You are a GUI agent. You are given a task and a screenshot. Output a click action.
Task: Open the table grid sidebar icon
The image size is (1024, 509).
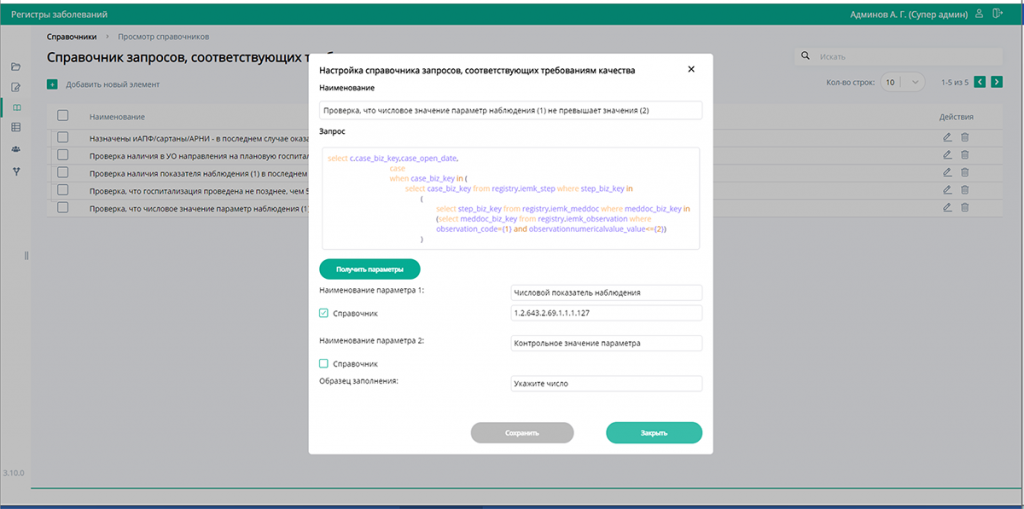point(16,127)
